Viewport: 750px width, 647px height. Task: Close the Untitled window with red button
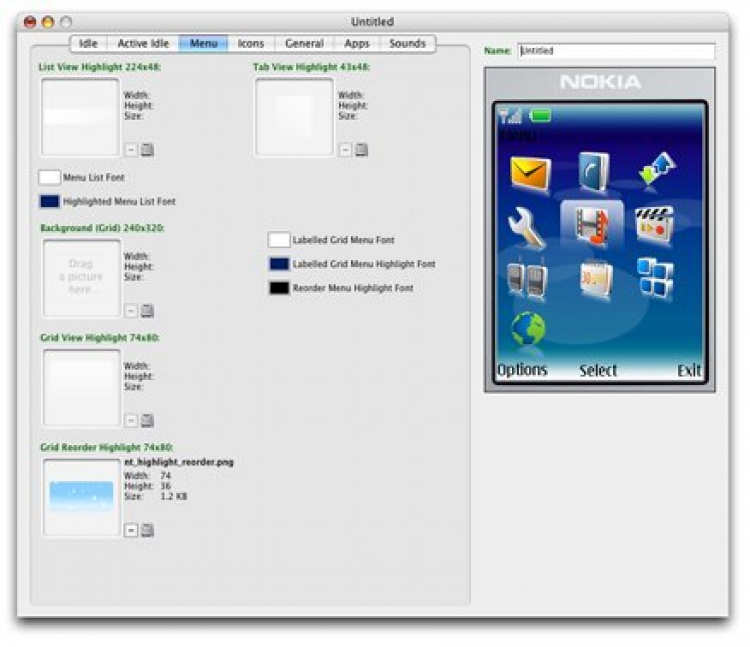pyautogui.click(x=30, y=22)
